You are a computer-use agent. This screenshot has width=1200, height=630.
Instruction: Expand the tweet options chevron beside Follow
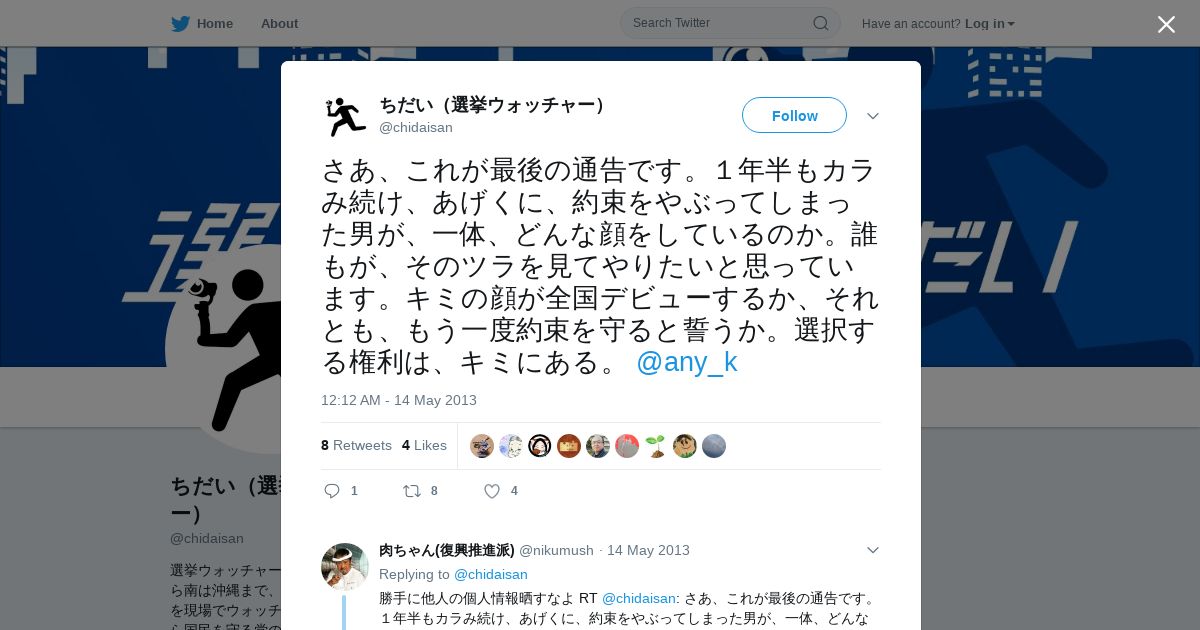pyautogui.click(x=873, y=116)
